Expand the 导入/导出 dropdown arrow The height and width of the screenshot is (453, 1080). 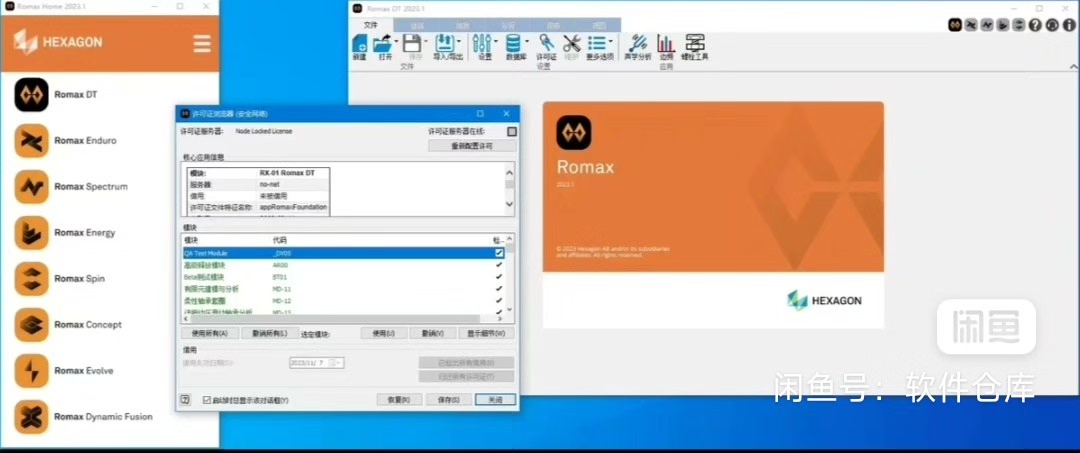(461, 42)
